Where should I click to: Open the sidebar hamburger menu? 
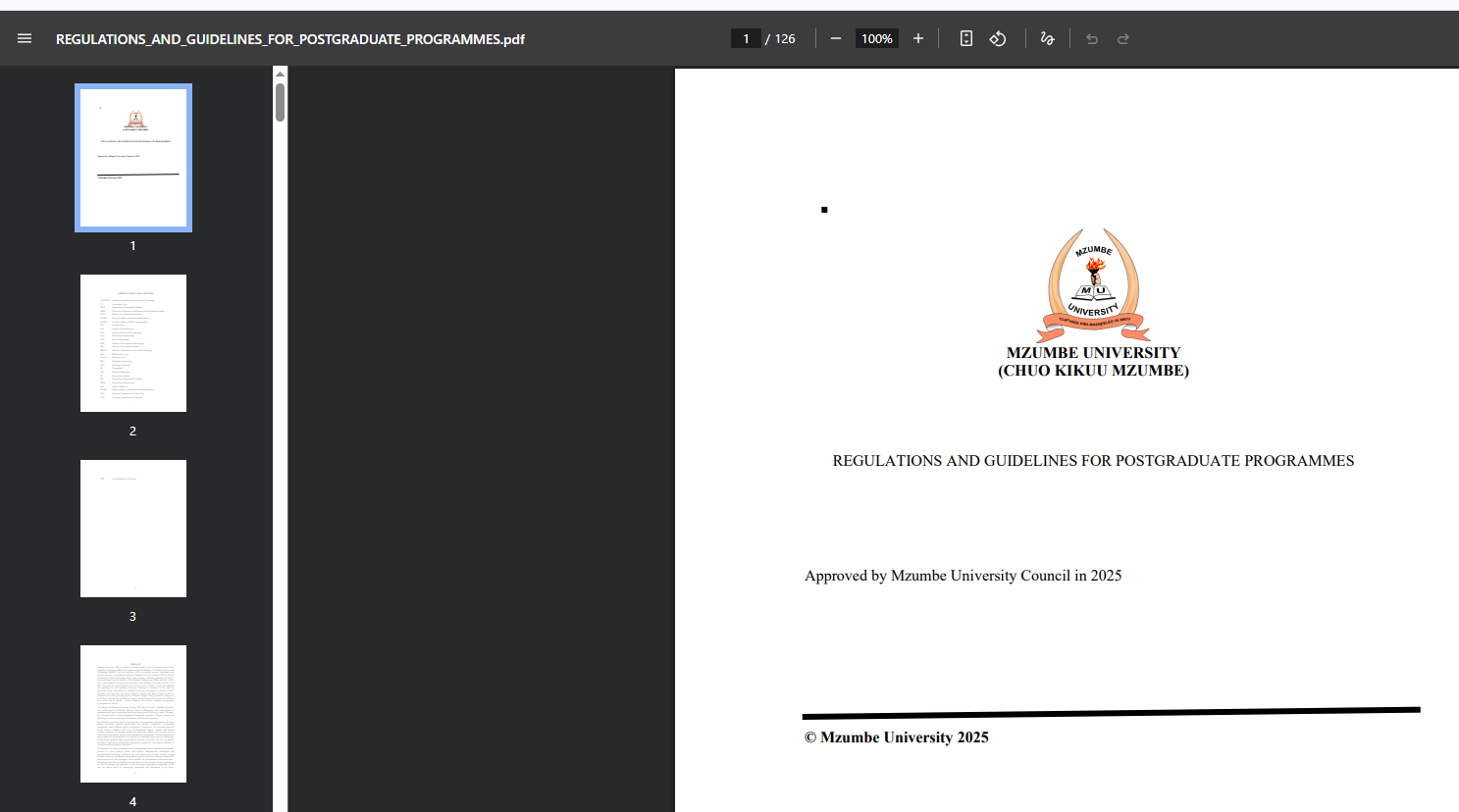pyautogui.click(x=24, y=38)
